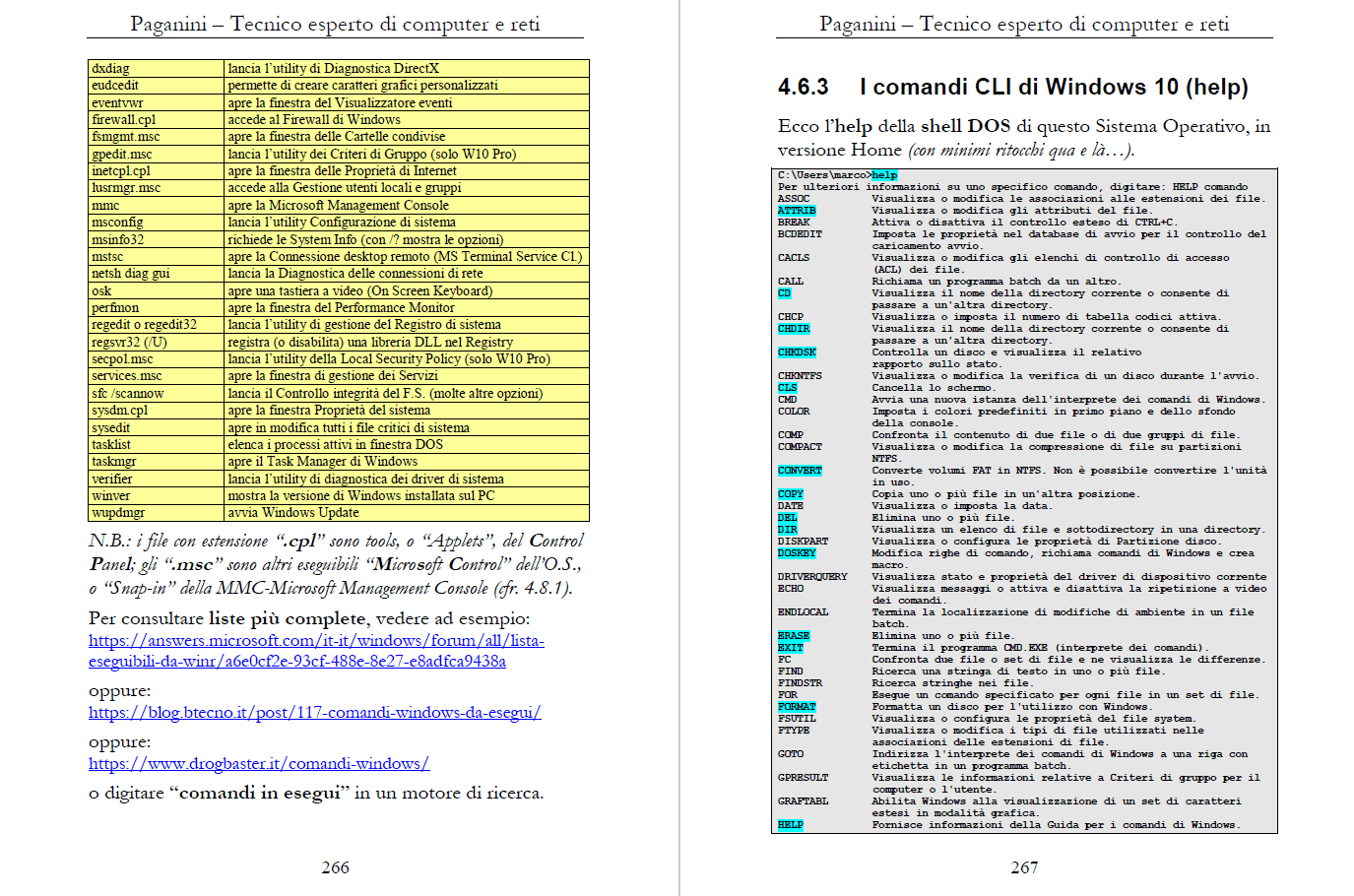Open the www.drogbaster.it comandi-windows link

(259, 763)
